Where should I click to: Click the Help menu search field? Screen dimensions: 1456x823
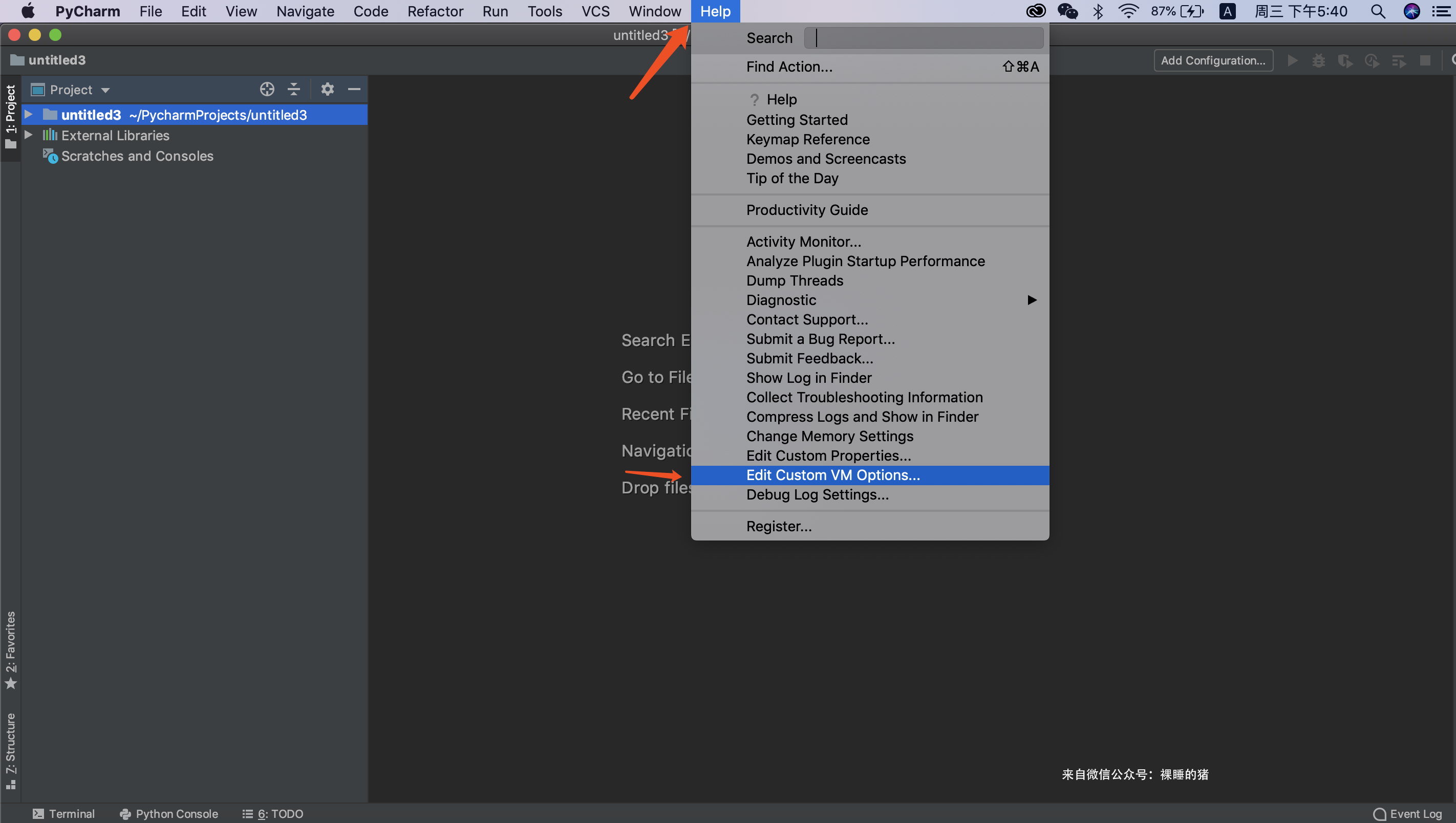(924, 38)
